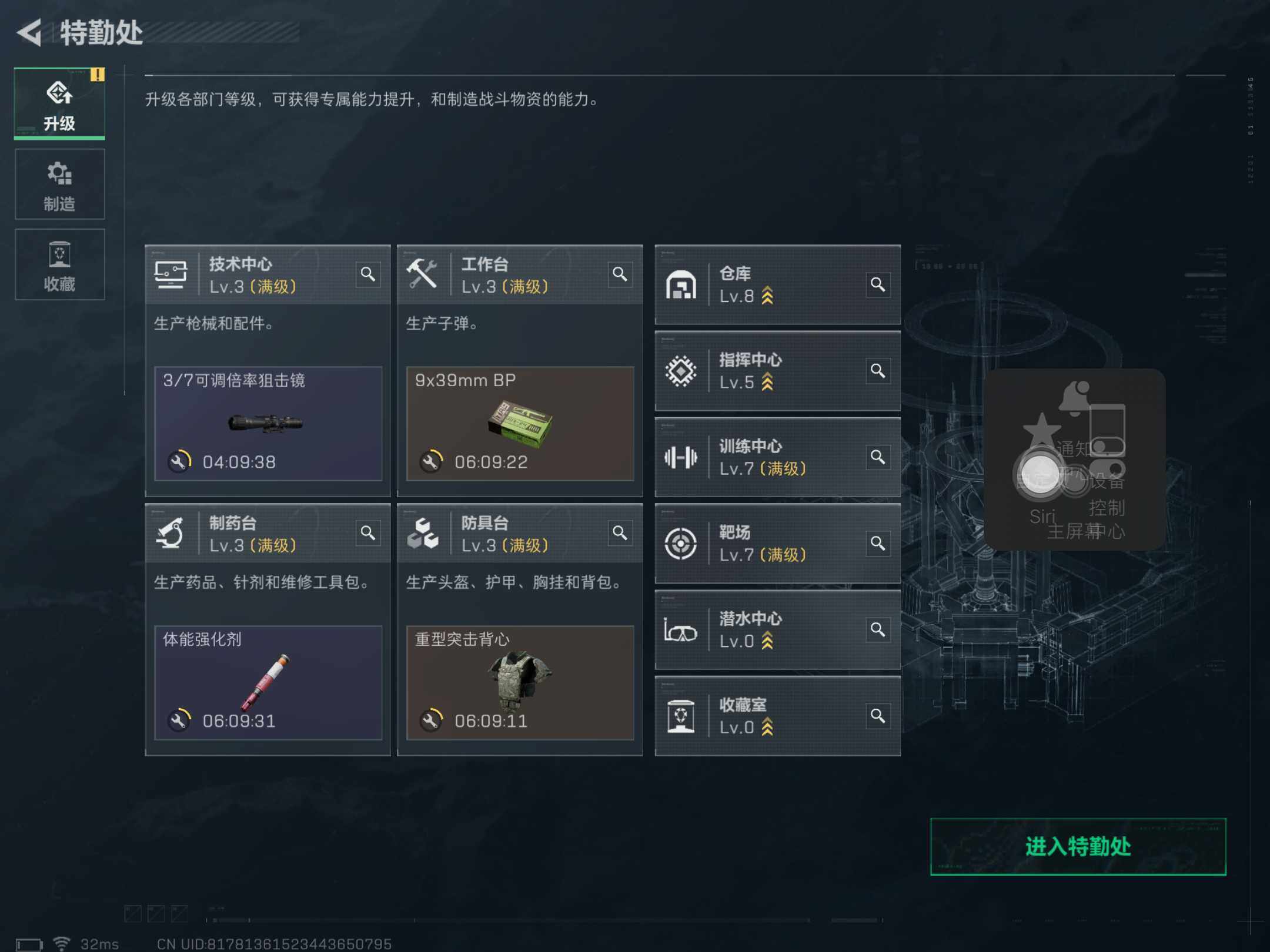Open 训练中心 details magnifier
This screenshot has height=952, width=1270.
(x=878, y=457)
